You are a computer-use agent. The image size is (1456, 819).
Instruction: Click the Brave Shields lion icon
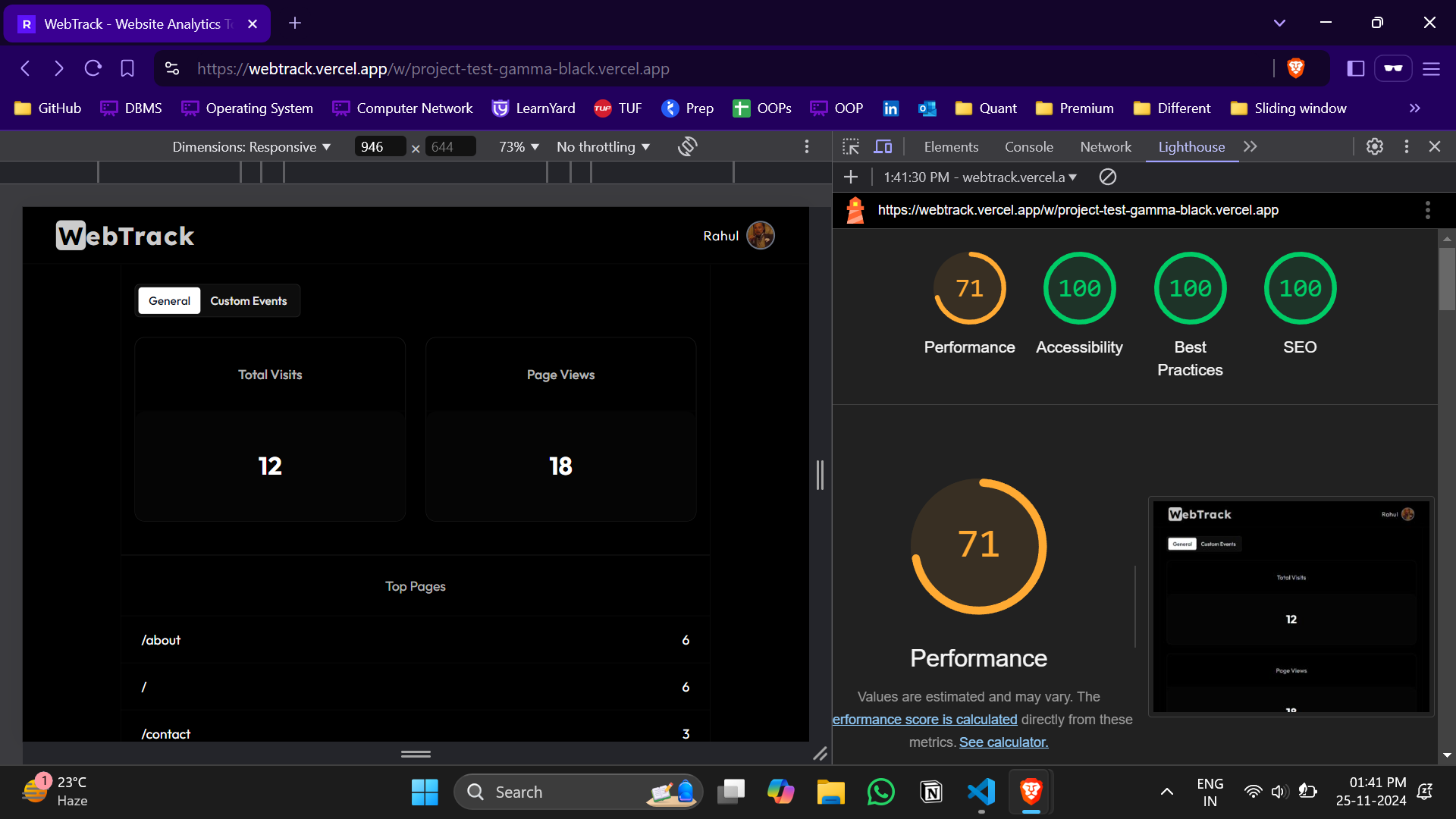point(1295,68)
